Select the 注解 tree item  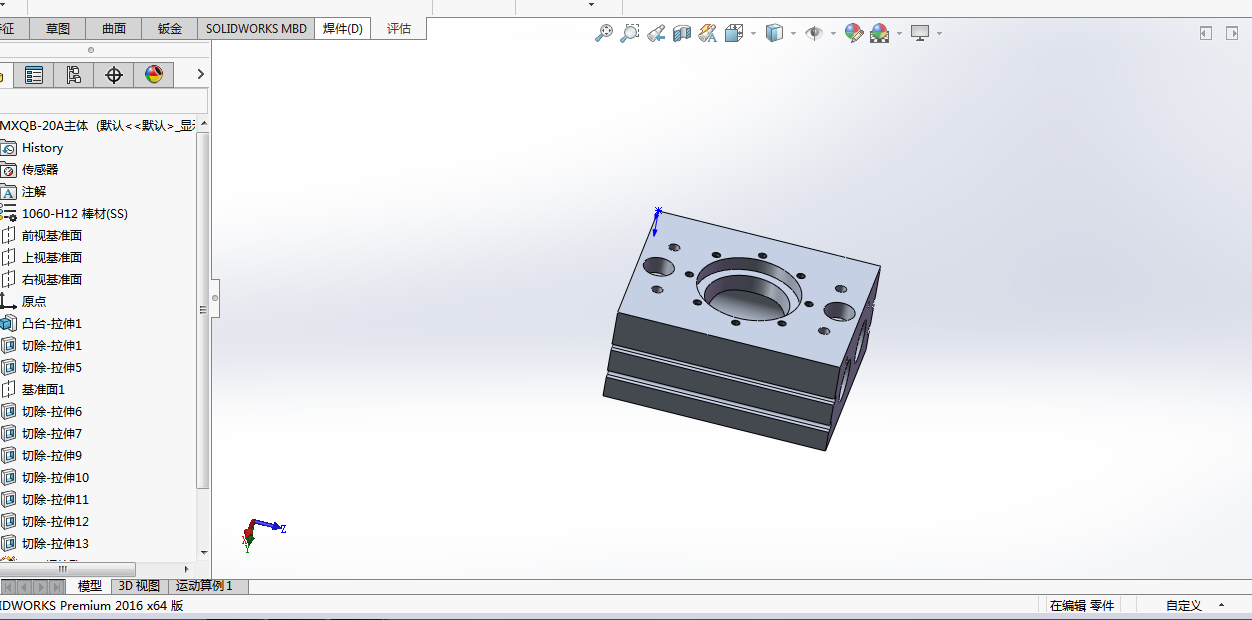coord(34,192)
